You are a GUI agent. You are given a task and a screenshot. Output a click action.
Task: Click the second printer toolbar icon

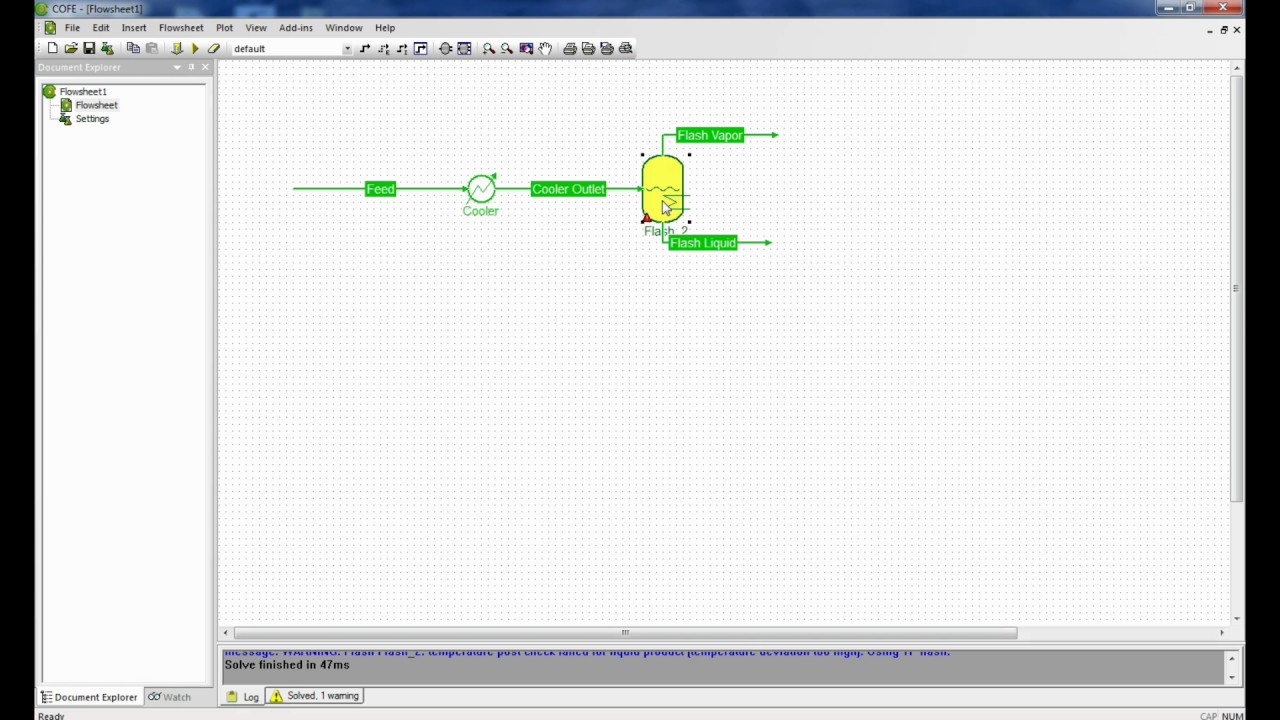(588, 48)
